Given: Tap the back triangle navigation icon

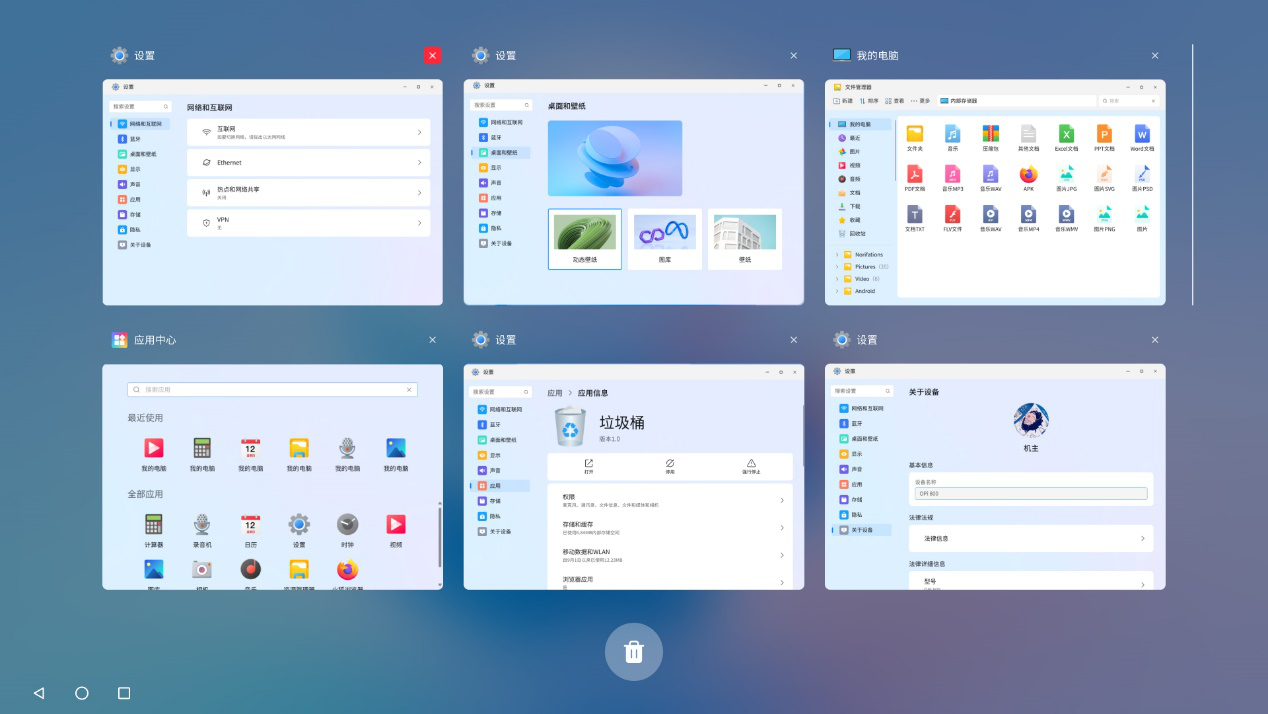Looking at the screenshot, I should [39, 693].
